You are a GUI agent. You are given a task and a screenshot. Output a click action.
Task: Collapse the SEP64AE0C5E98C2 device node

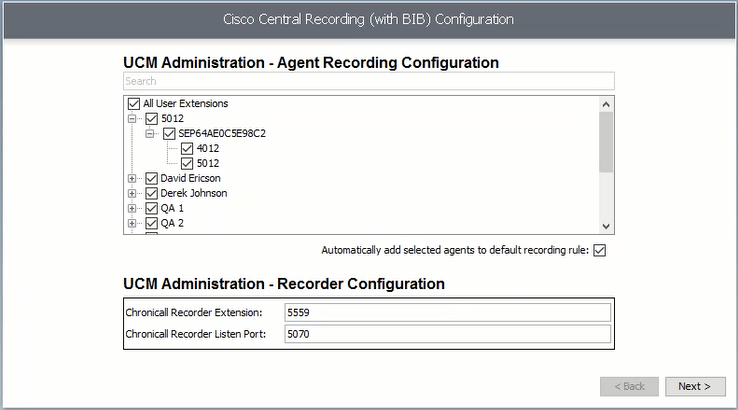(x=150, y=134)
